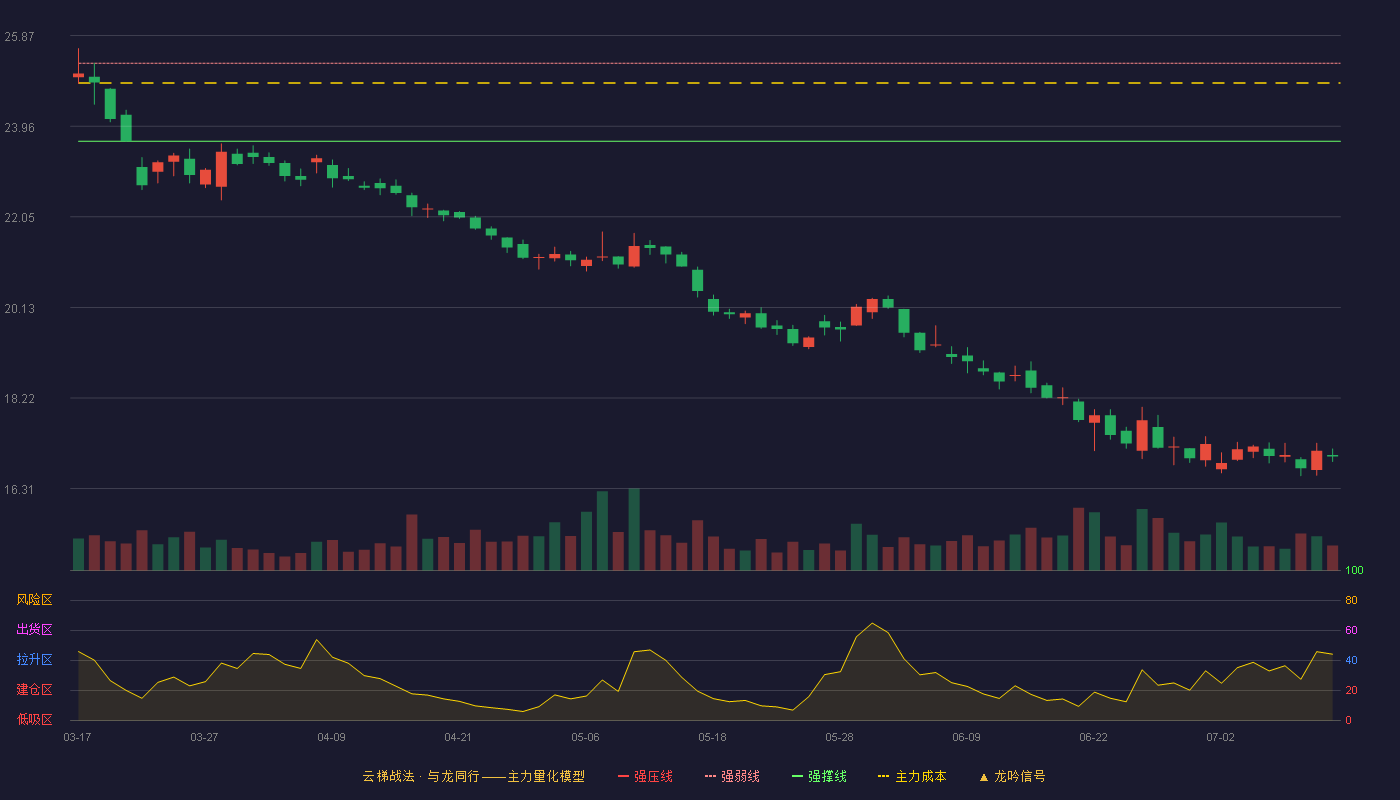
Task: Click the 06-22 date label
Action: click(1093, 737)
